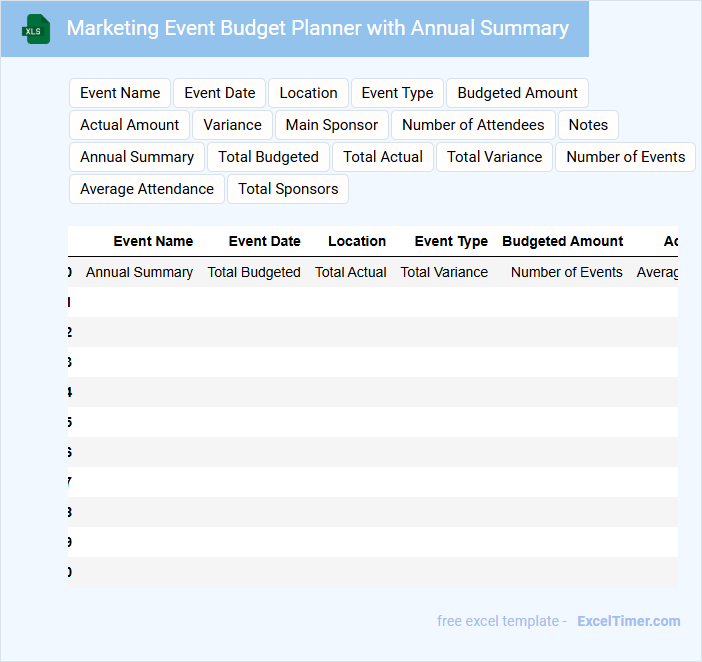This screenshot has width=702, height=662.
Task: Click the Event Type column header
Action: pyautogui.click(x=451, y=241)
